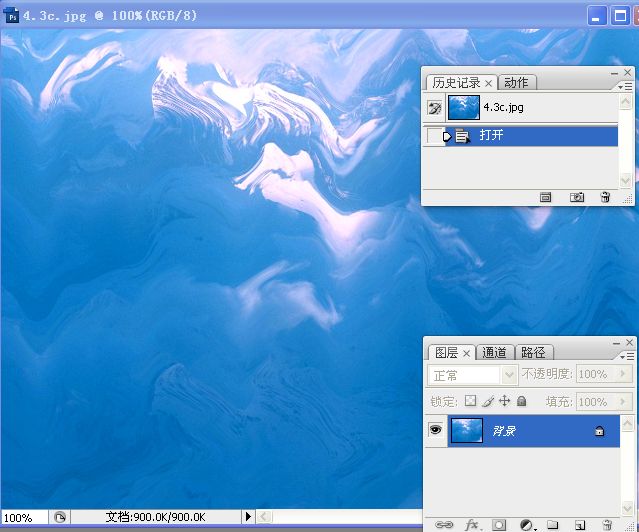This screenshot has width=639, height=532.
Task: Click the 100% zoom field in status bar
Action: pyautogui.click(x=18, y=518)
